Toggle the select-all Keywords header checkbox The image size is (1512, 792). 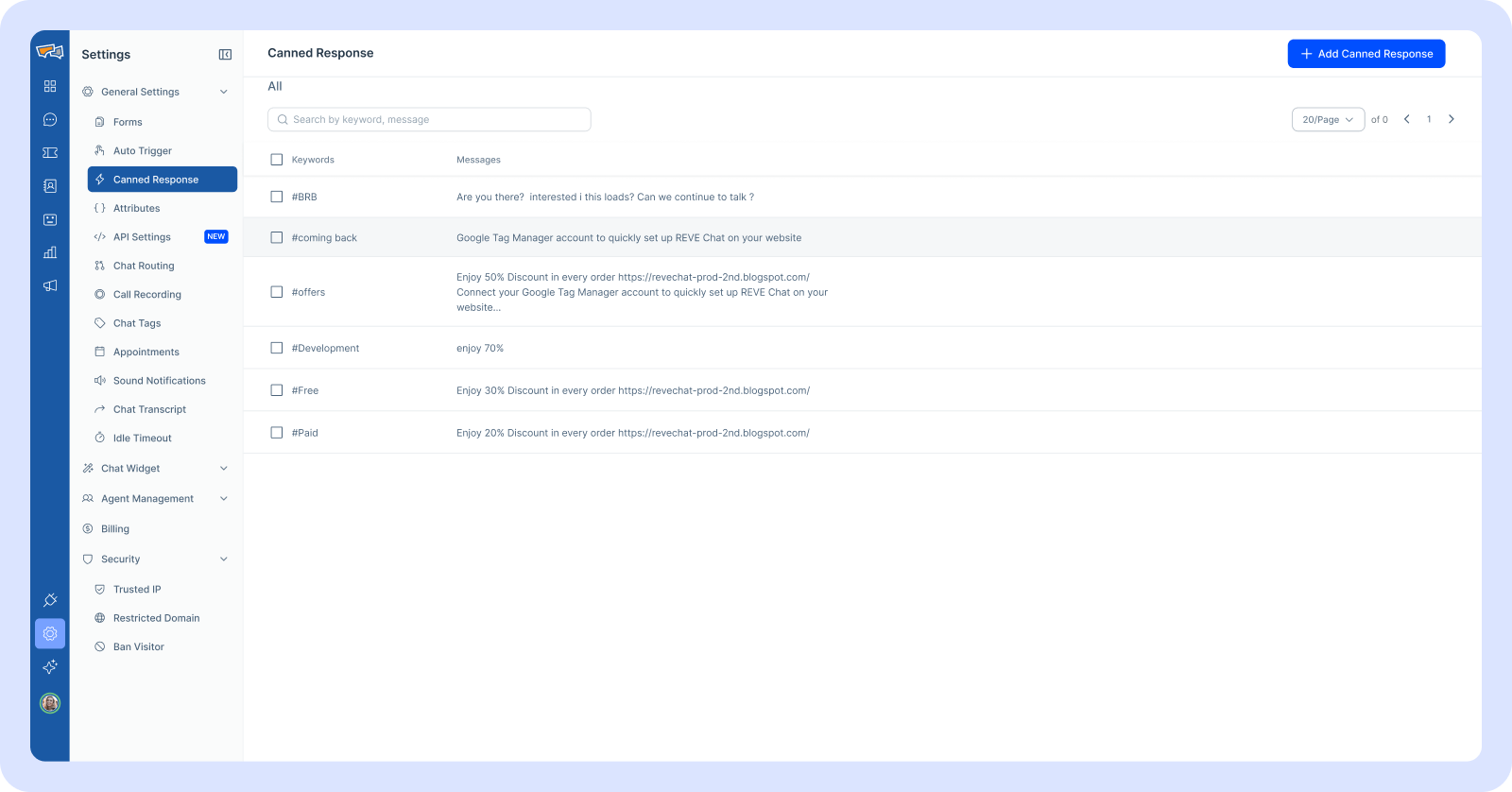pos(277,160)
